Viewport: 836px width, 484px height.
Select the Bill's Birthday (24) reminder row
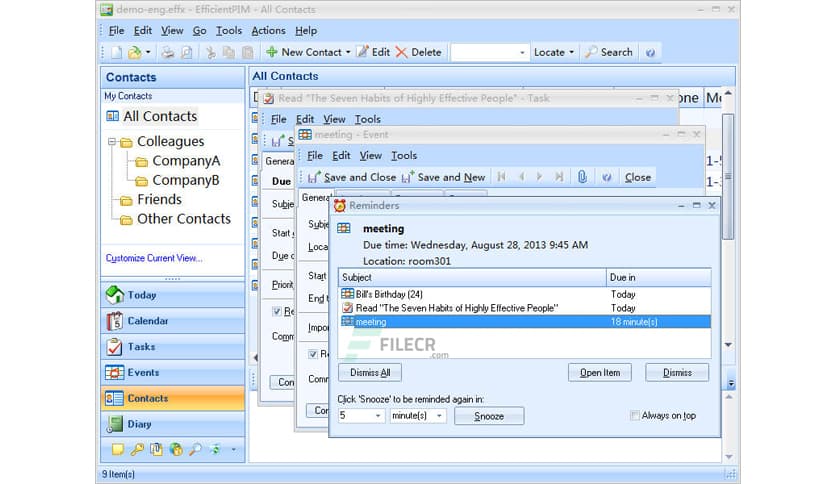[525, 294]
